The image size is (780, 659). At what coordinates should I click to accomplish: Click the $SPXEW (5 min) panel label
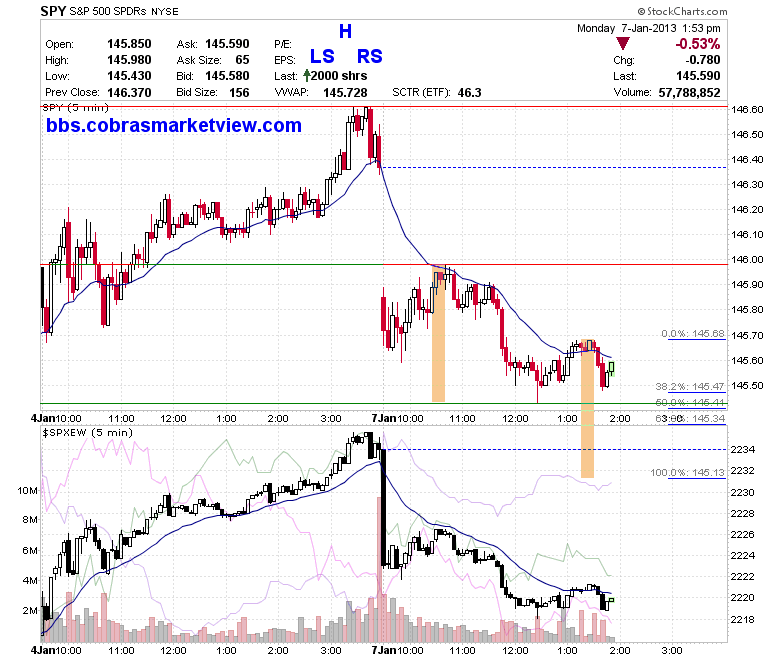coord(88,432)
